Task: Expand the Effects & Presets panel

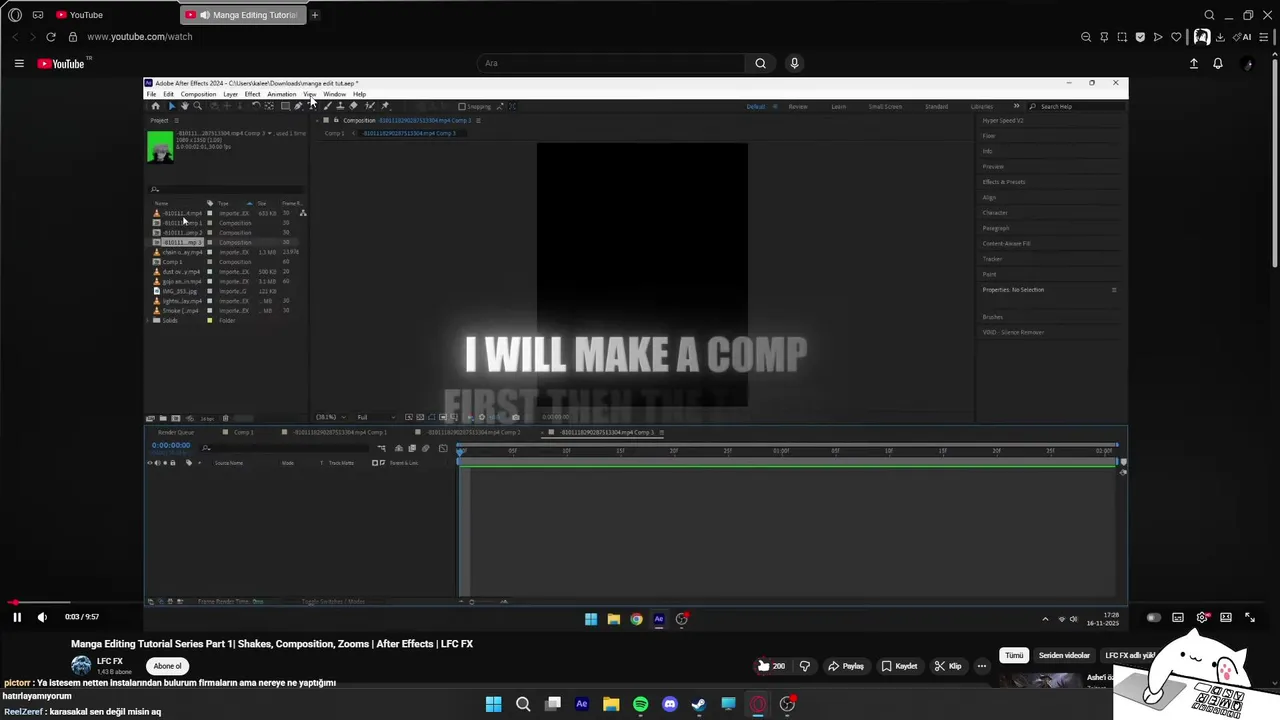Action: [1004, 182]
